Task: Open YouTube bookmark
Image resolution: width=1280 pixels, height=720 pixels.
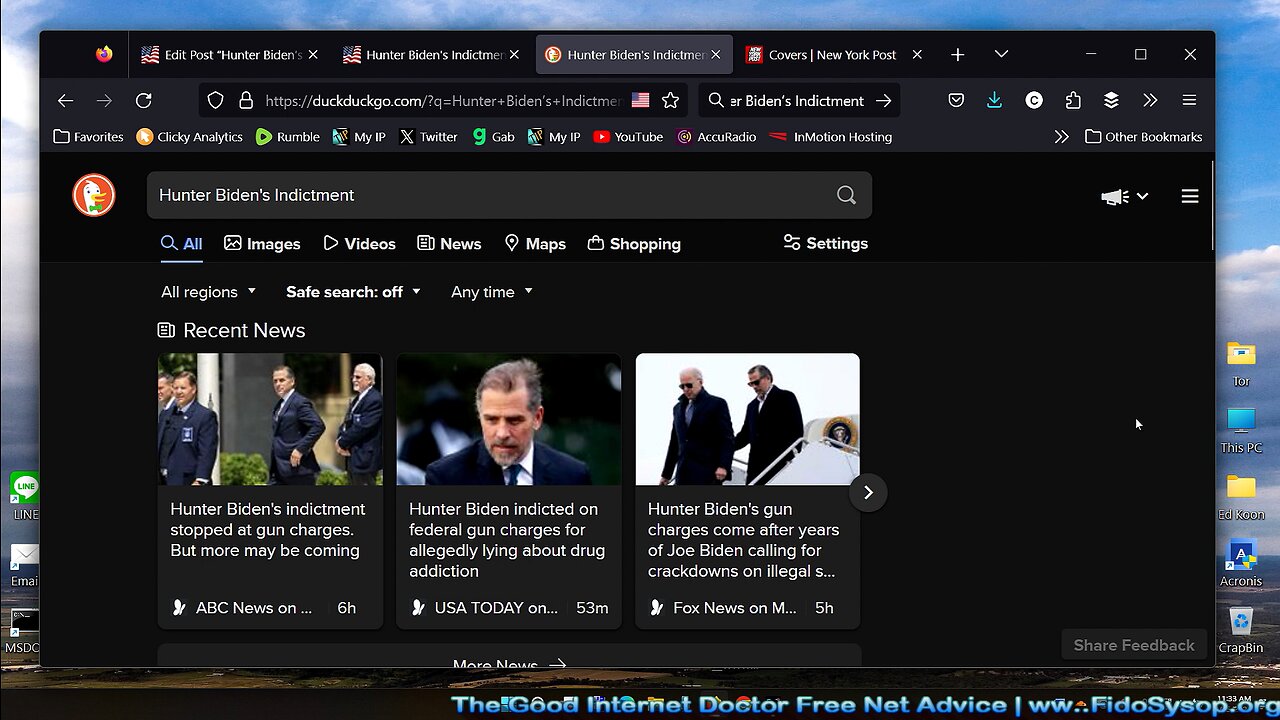Action: coord(628,137)
